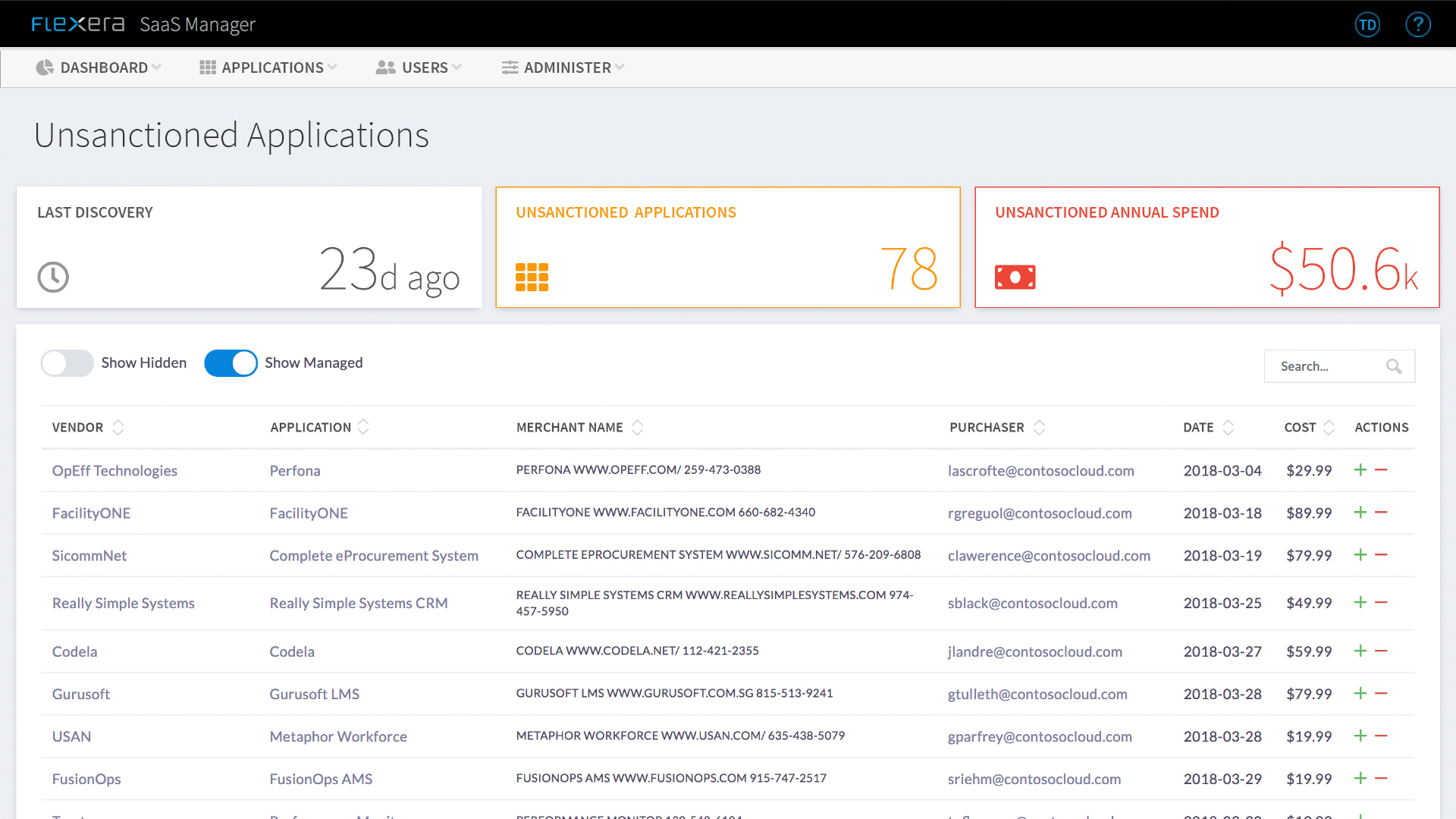The image size is (1456, 819).
Task: Open purchaser link sblack@contosocloud.com
Action: (1032, 604)
